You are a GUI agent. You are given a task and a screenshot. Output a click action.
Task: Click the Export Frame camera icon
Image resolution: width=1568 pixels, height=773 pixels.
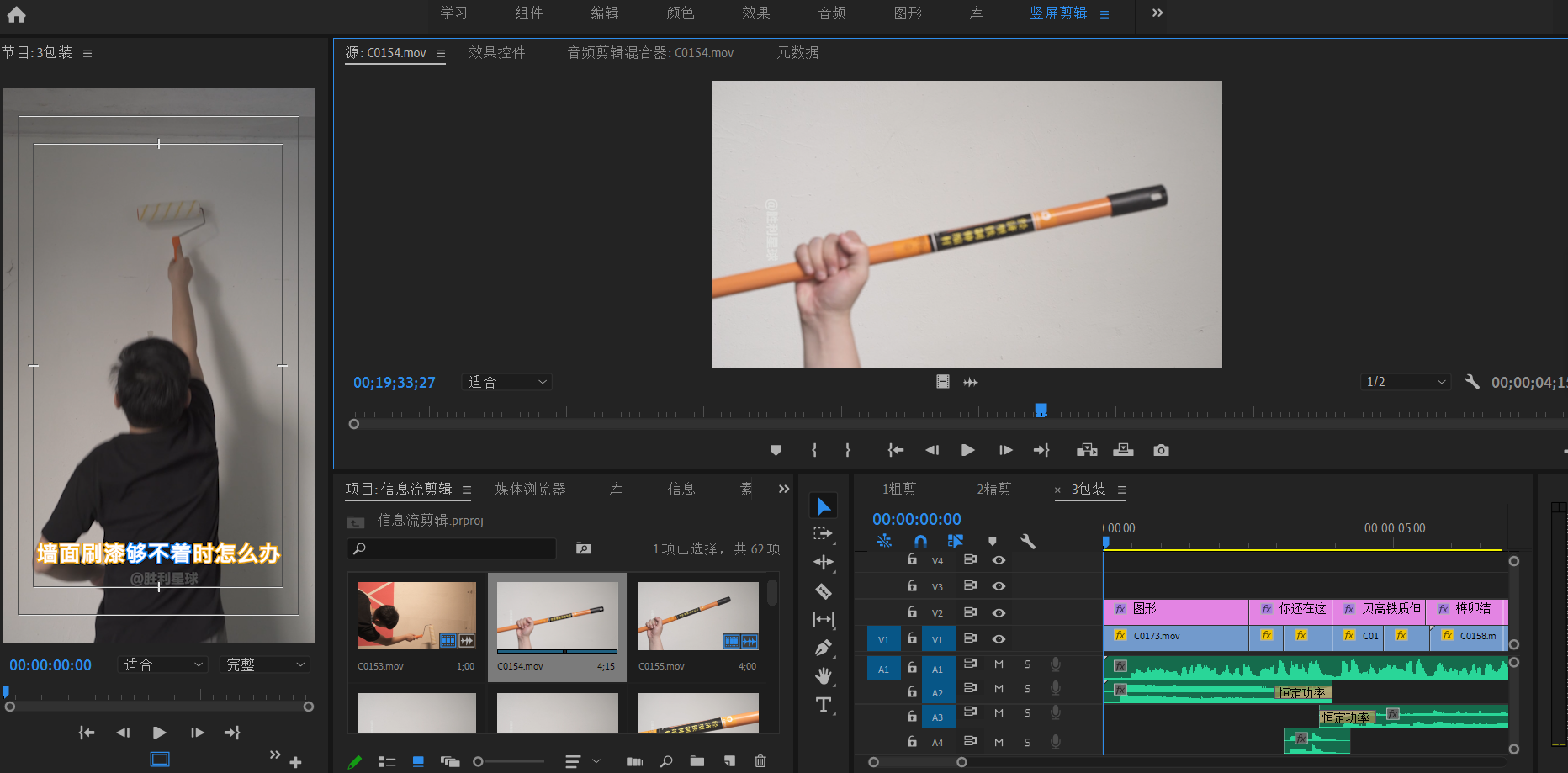click(x=1161, y=450)
